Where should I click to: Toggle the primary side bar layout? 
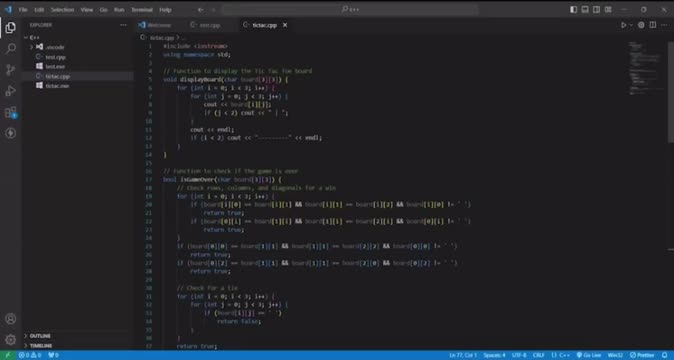pos(573,9)
